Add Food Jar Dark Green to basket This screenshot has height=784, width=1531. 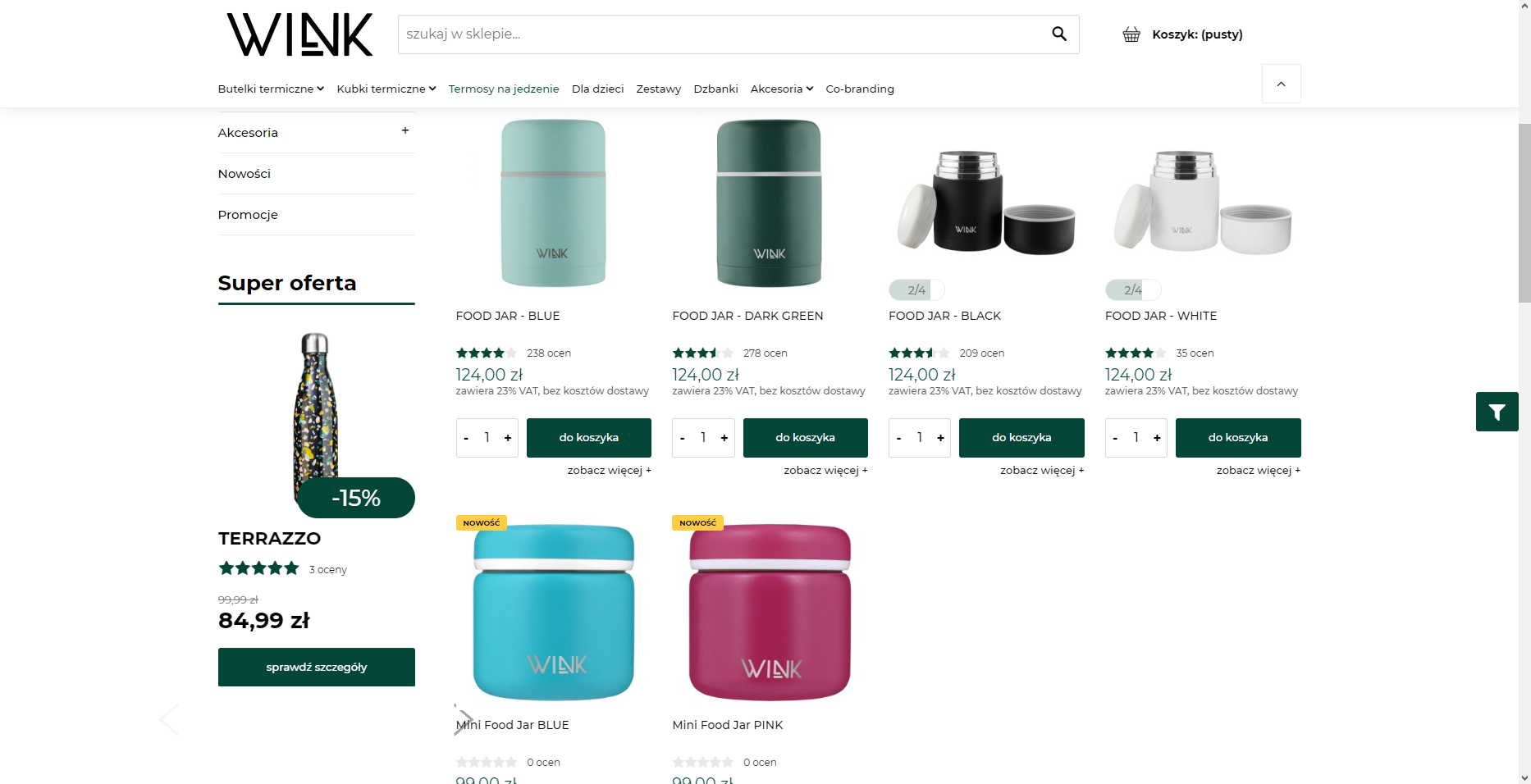tap(806, 438)
